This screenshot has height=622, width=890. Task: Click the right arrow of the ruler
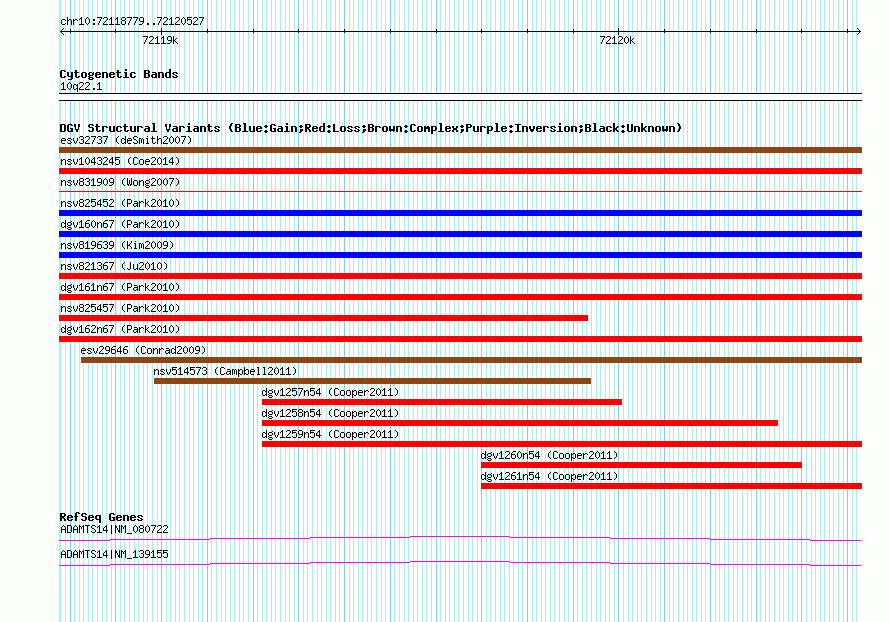(x=858, y=32)
